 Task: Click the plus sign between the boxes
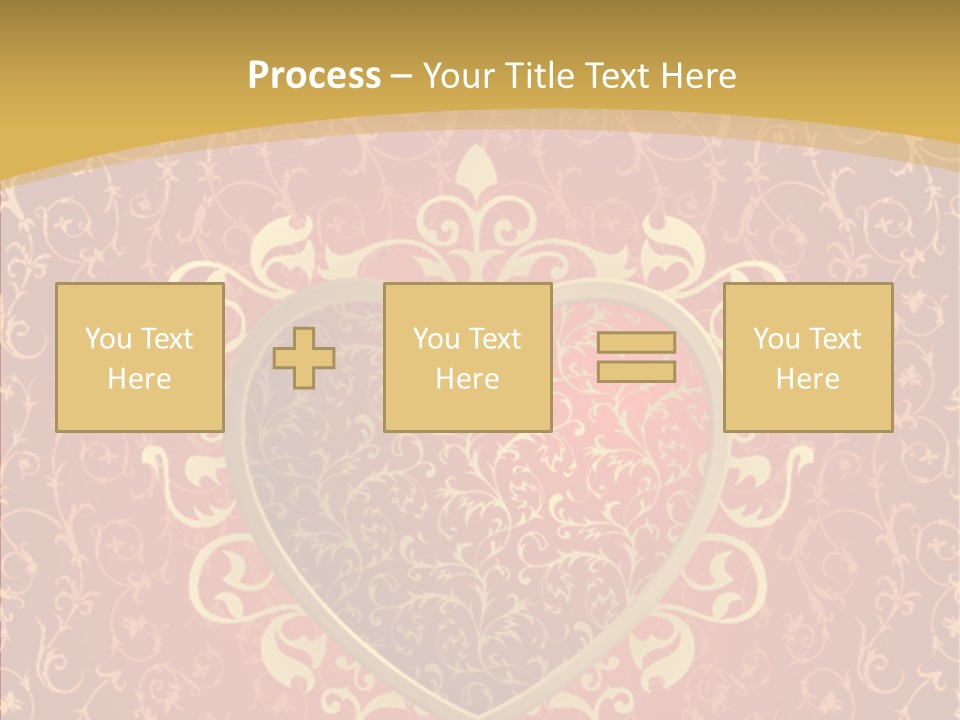[304, 358]
